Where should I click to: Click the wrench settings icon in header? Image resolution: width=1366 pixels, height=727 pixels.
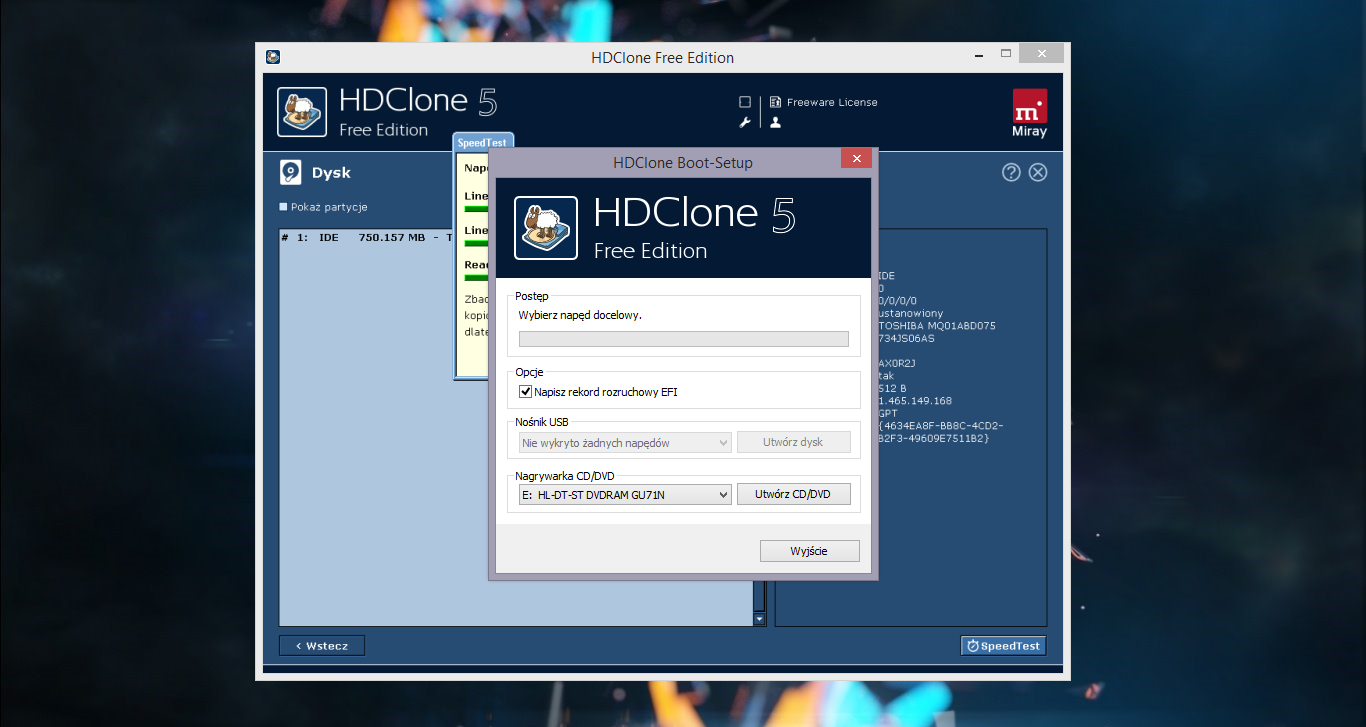[745, 122]
